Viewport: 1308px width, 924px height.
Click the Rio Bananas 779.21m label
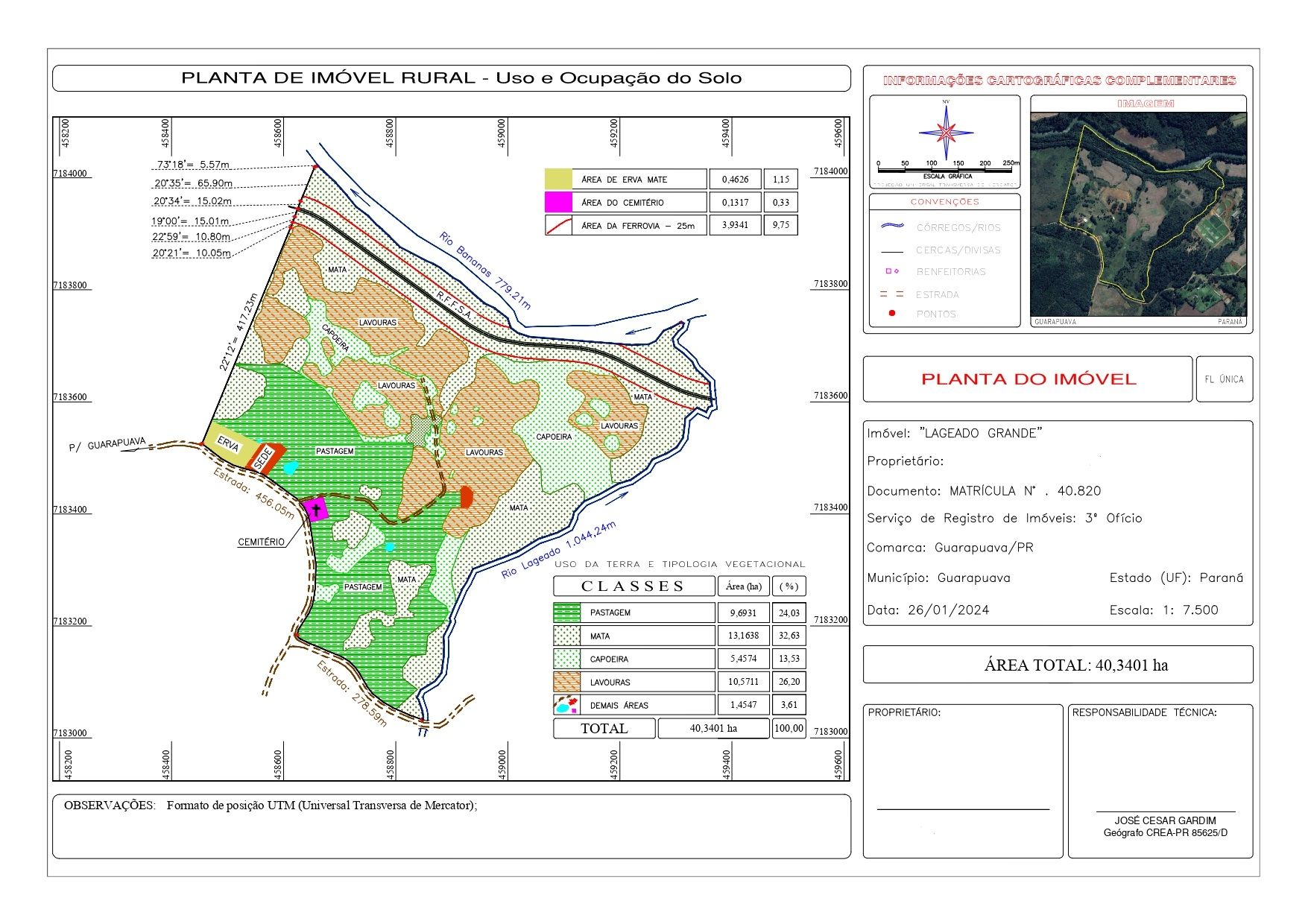pyautogui.click(x=484, y=270)
